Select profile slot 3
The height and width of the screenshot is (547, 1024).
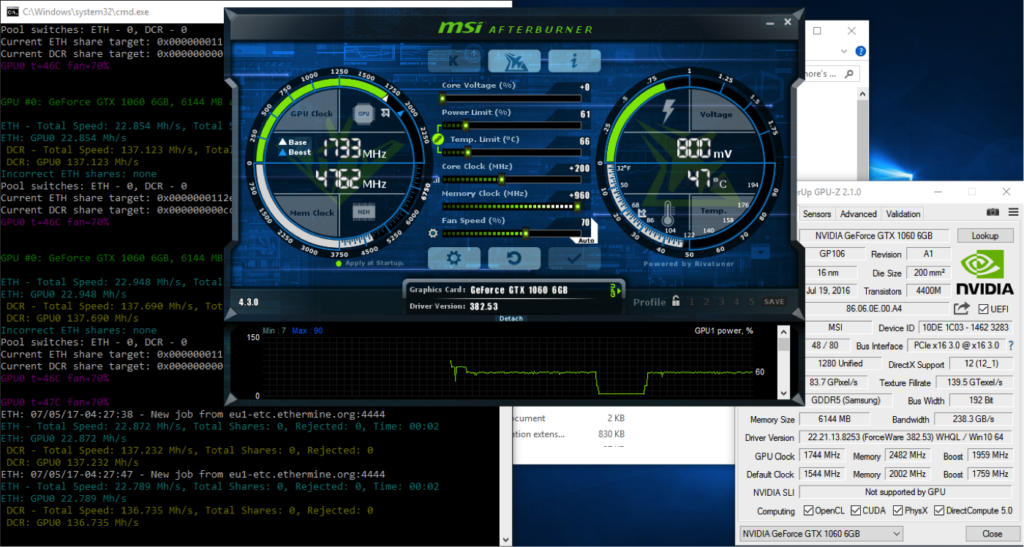721,302
